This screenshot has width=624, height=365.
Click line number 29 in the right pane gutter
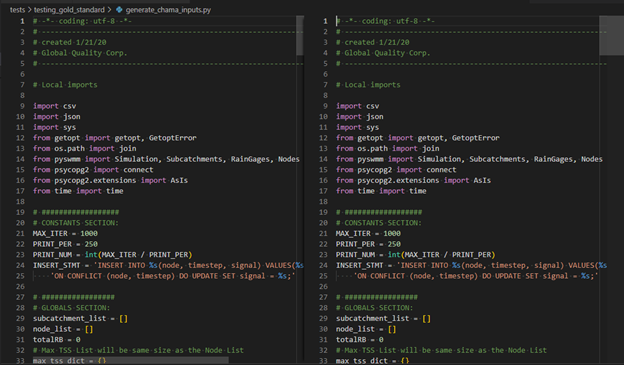point(323,318)
